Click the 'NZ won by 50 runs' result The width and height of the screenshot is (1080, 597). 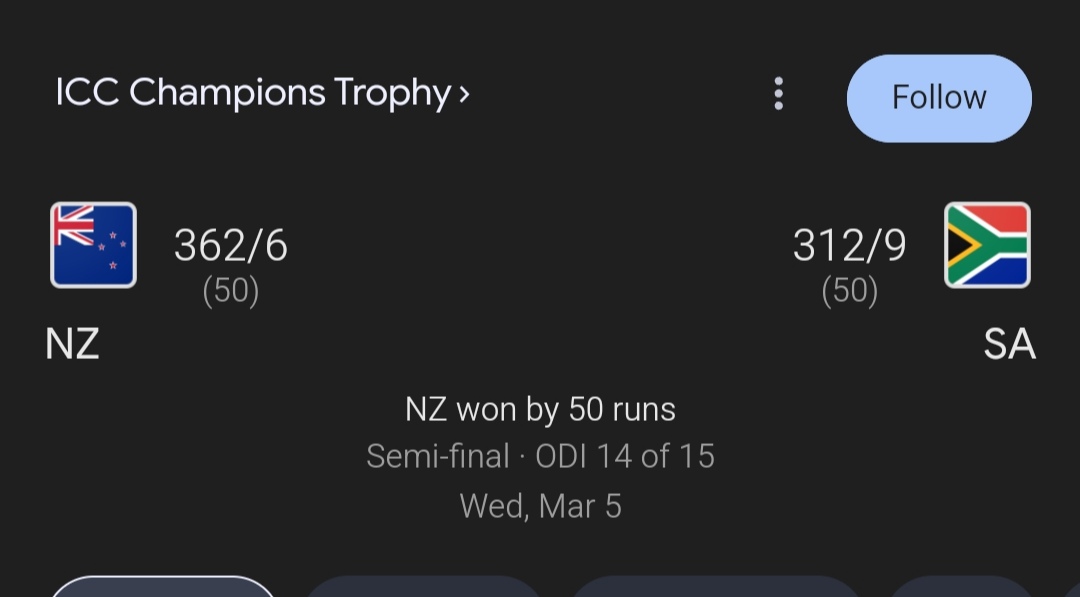tap(540, 409)
